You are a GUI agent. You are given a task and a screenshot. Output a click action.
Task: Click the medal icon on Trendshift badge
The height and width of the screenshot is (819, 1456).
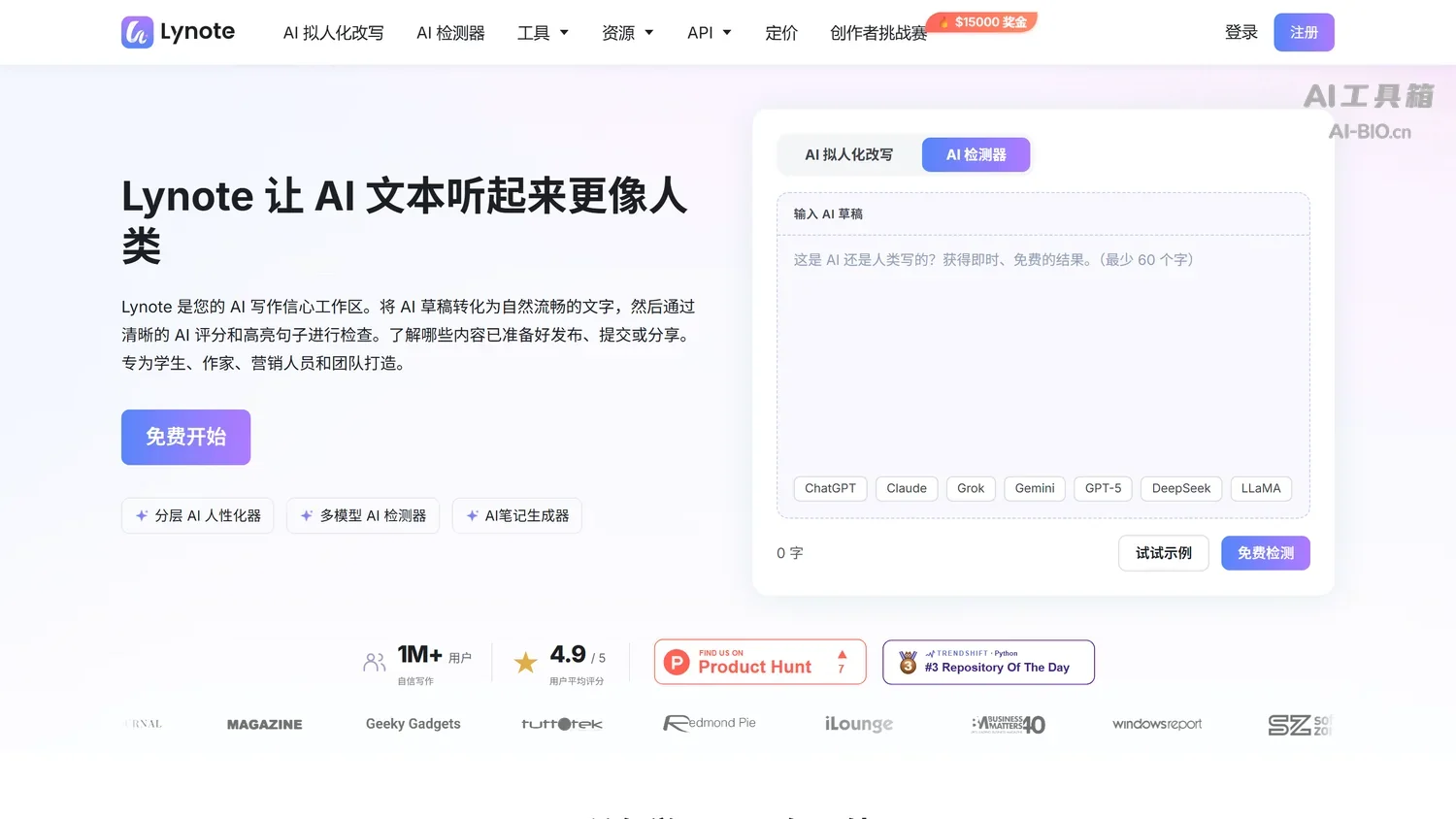908,662
